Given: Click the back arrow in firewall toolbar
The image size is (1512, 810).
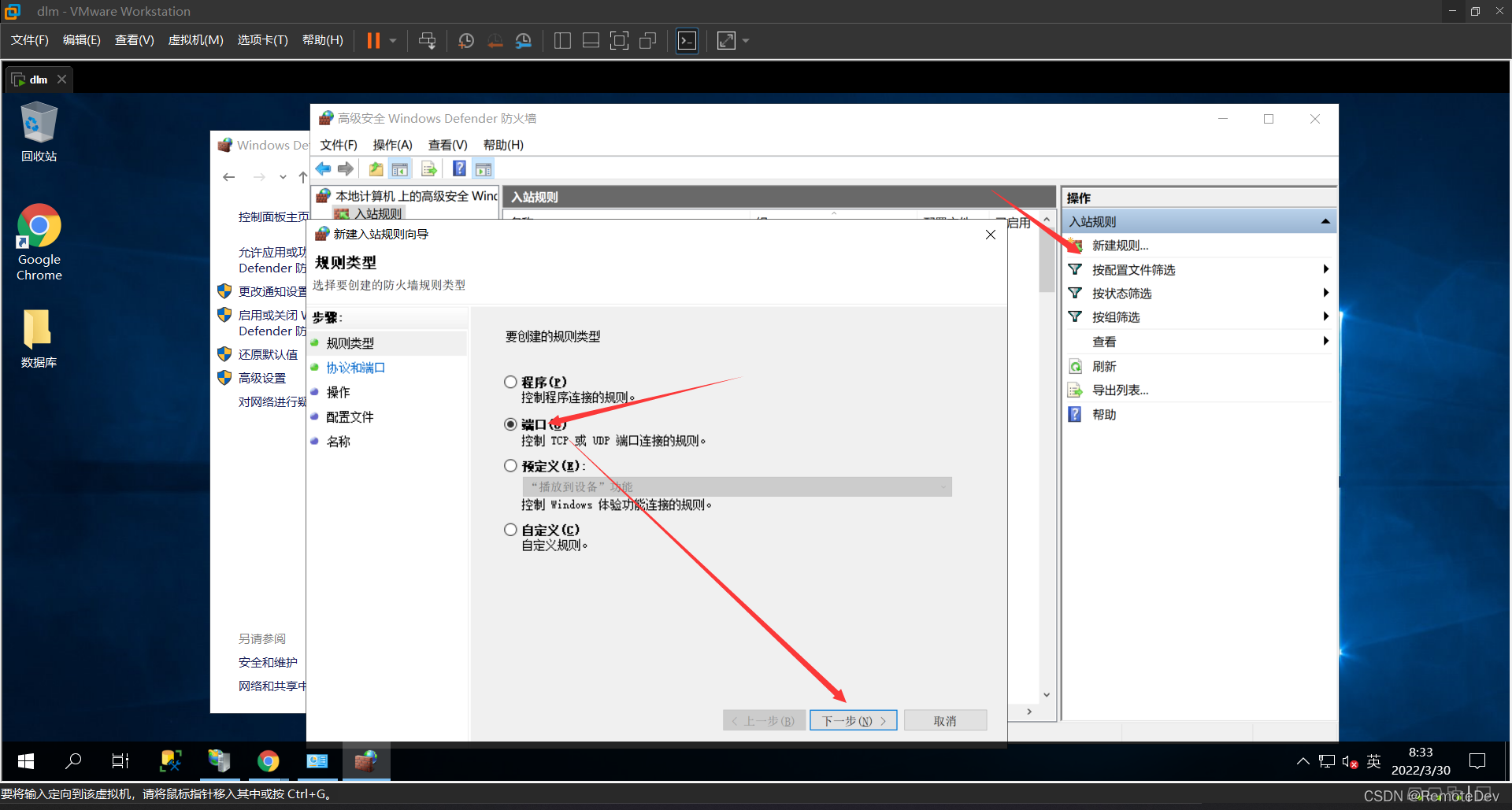Looking at the screenshot, I should click(x=323, y=168).
